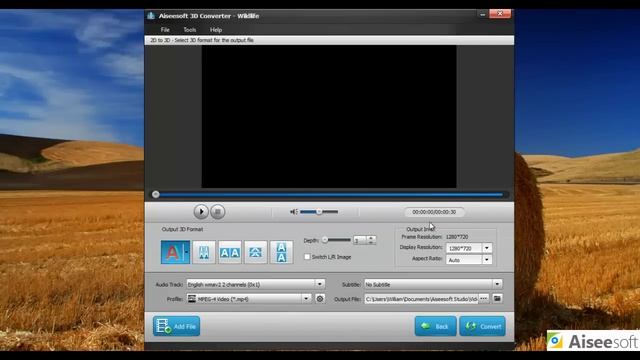Mute audio with the speaker icon
The height and width of the screenshot is (360, 640).
[293, 212]
